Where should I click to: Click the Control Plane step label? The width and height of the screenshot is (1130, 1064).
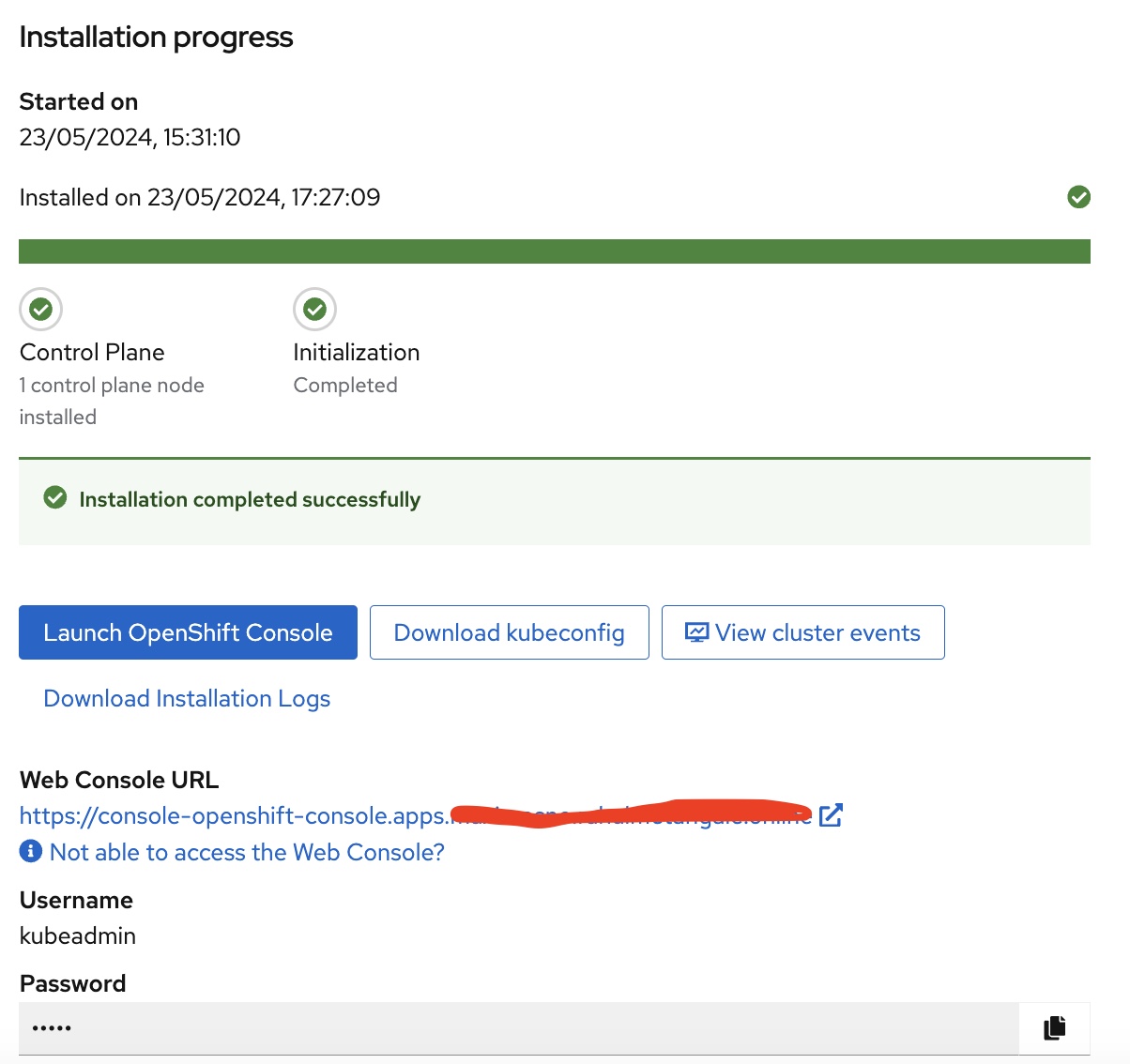point(92,352)
